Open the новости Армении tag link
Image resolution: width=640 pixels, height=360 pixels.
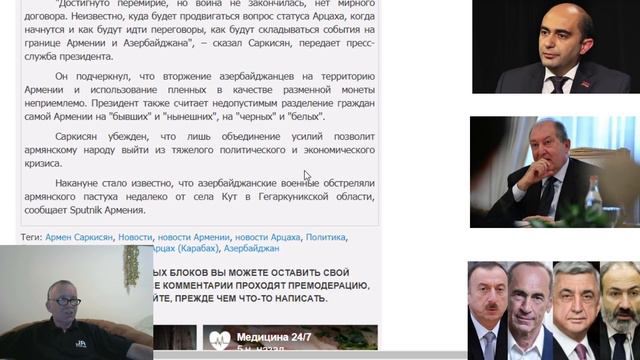tap(193, 237)
